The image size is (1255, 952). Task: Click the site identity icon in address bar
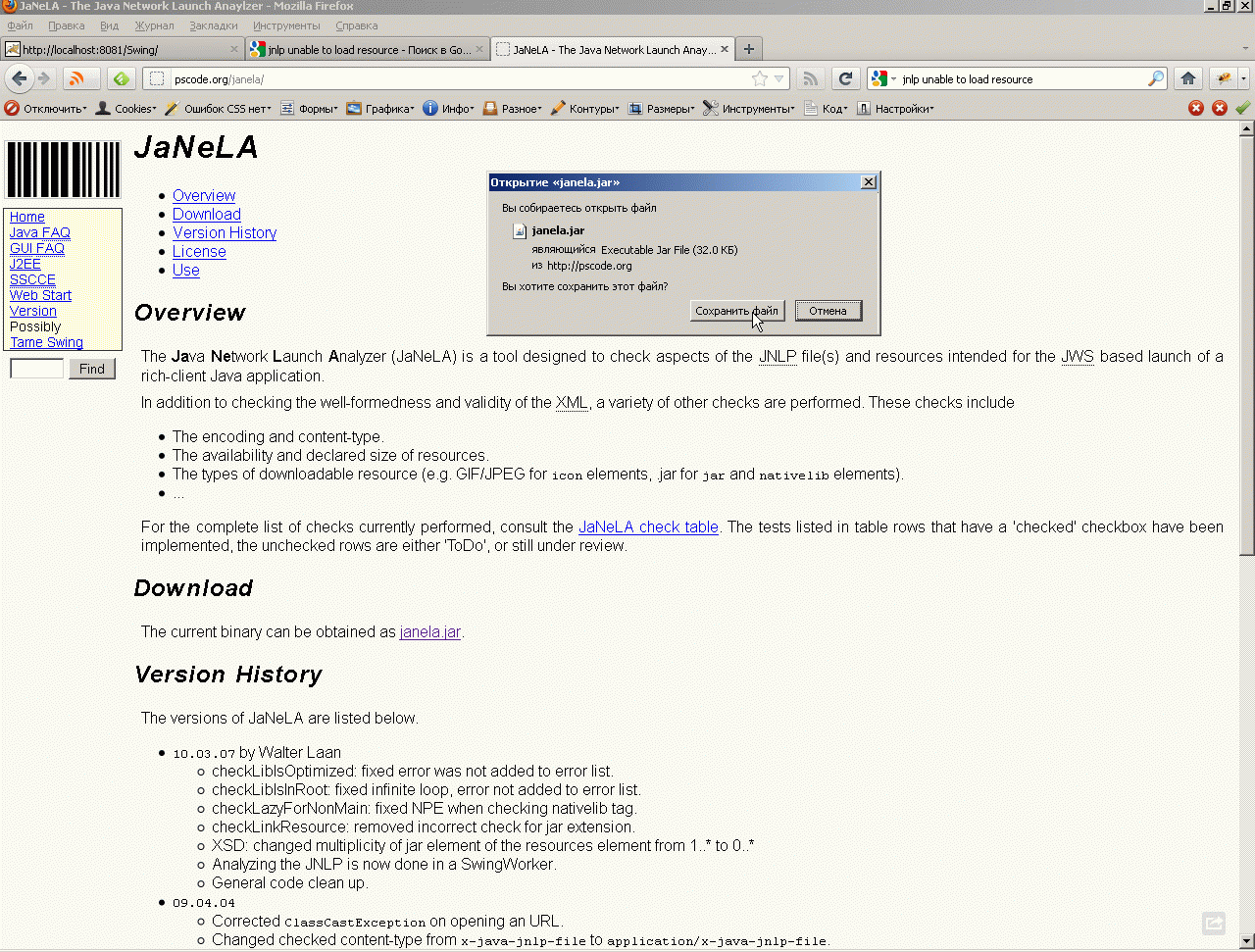click(x=157, y=78)
